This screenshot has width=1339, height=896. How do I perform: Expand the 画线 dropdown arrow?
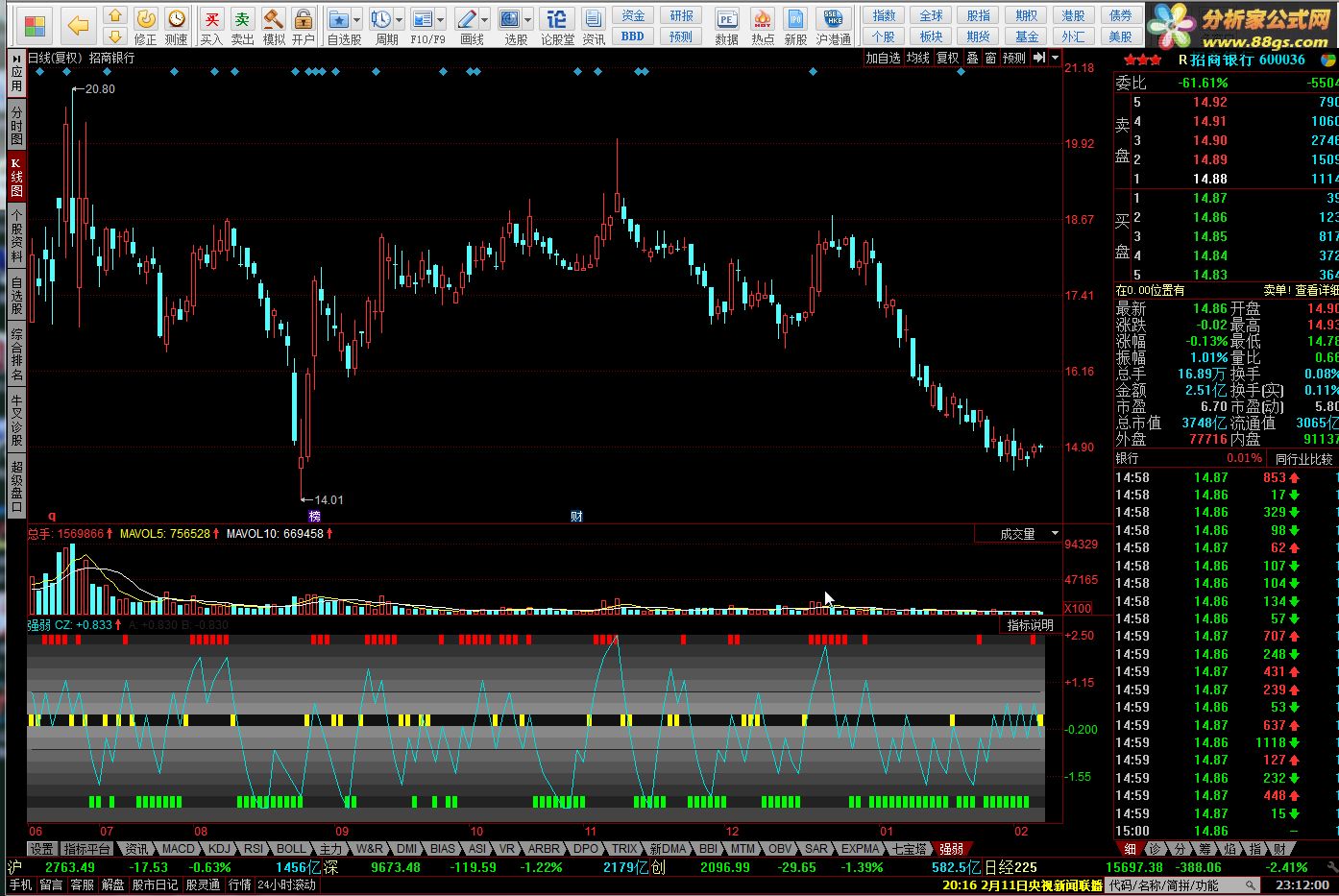(x=485, y=19)
